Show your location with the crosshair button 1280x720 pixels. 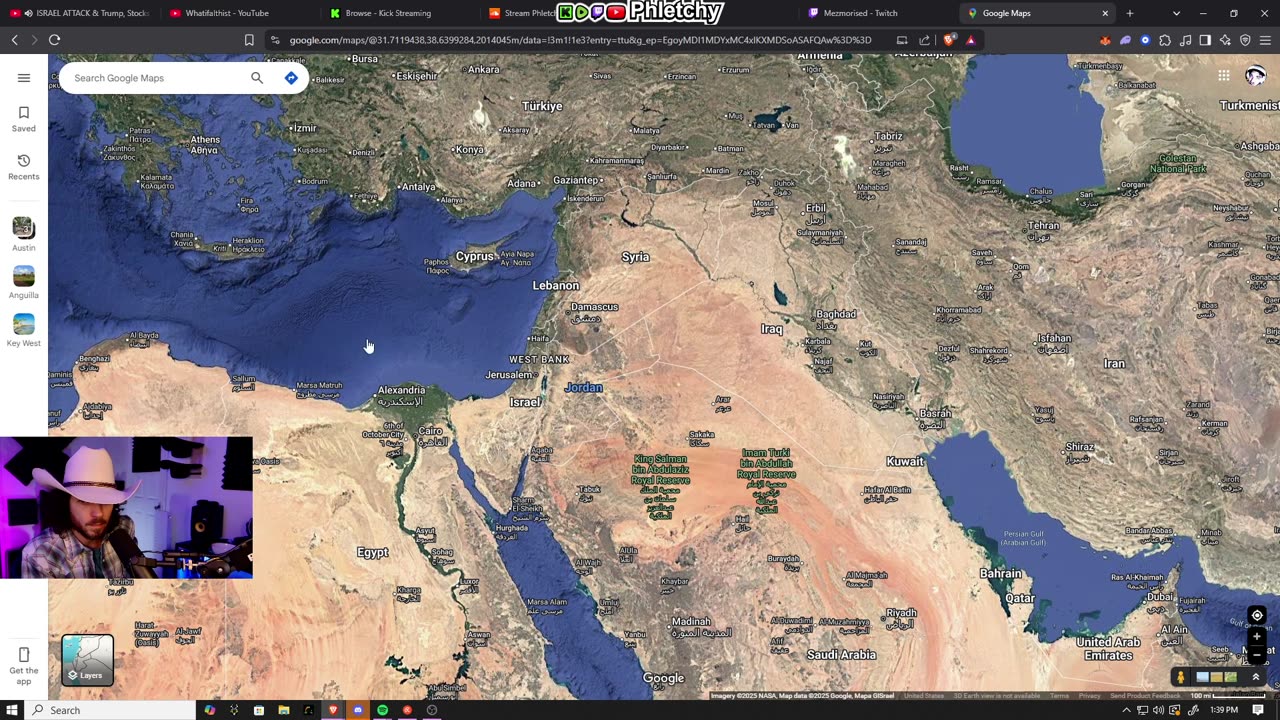tap(1257, 615)
